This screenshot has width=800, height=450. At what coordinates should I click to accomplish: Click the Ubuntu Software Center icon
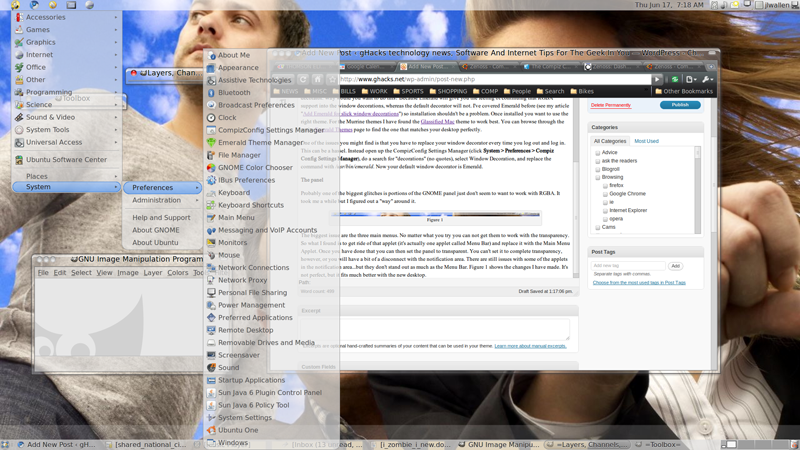(19, 160)
